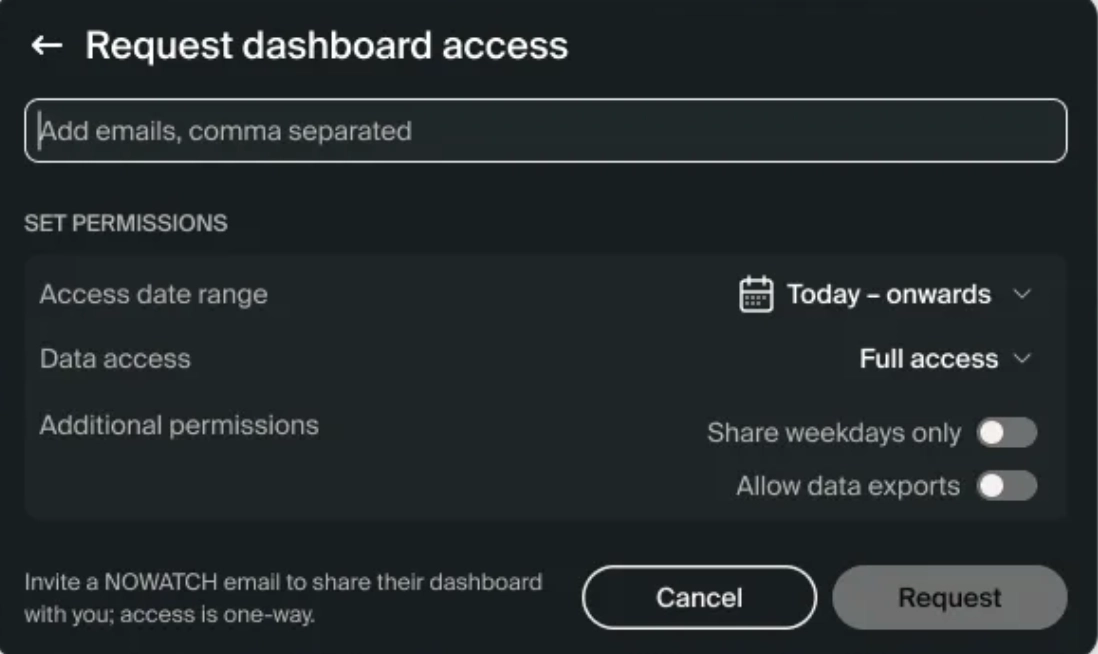Open the Full access data dropdown
Viewport: 1098px width, 654px height.
coord(945,359)
